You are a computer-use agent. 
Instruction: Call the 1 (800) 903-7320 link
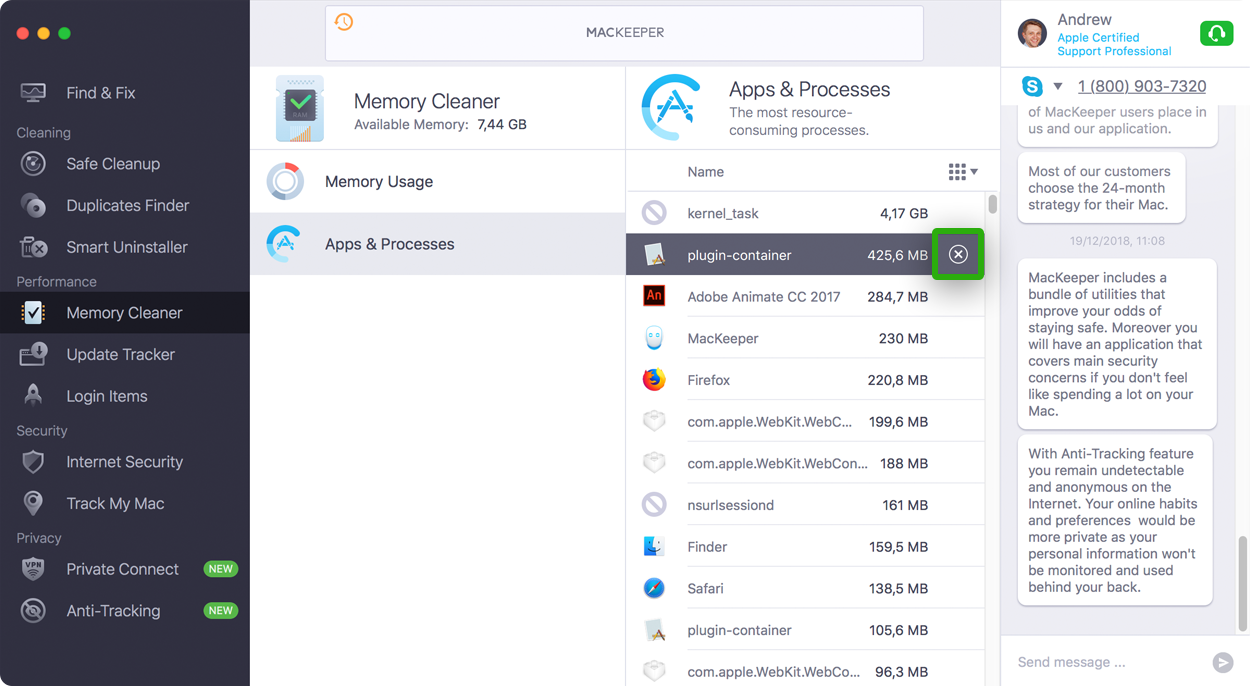pyautogui.click(x=1142, y=86)
